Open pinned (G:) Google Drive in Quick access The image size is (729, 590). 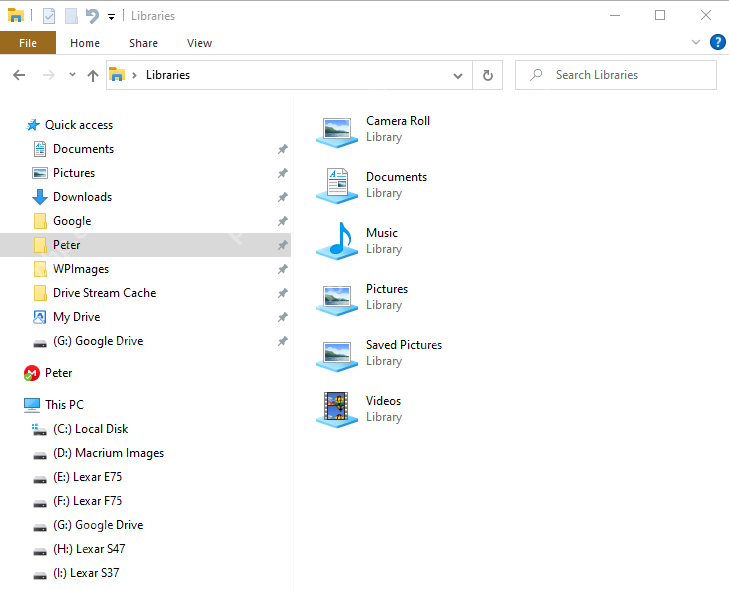pos(98,341)
